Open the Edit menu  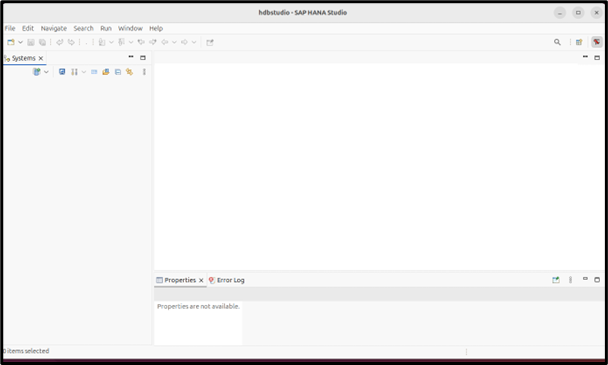click(28, 28)
